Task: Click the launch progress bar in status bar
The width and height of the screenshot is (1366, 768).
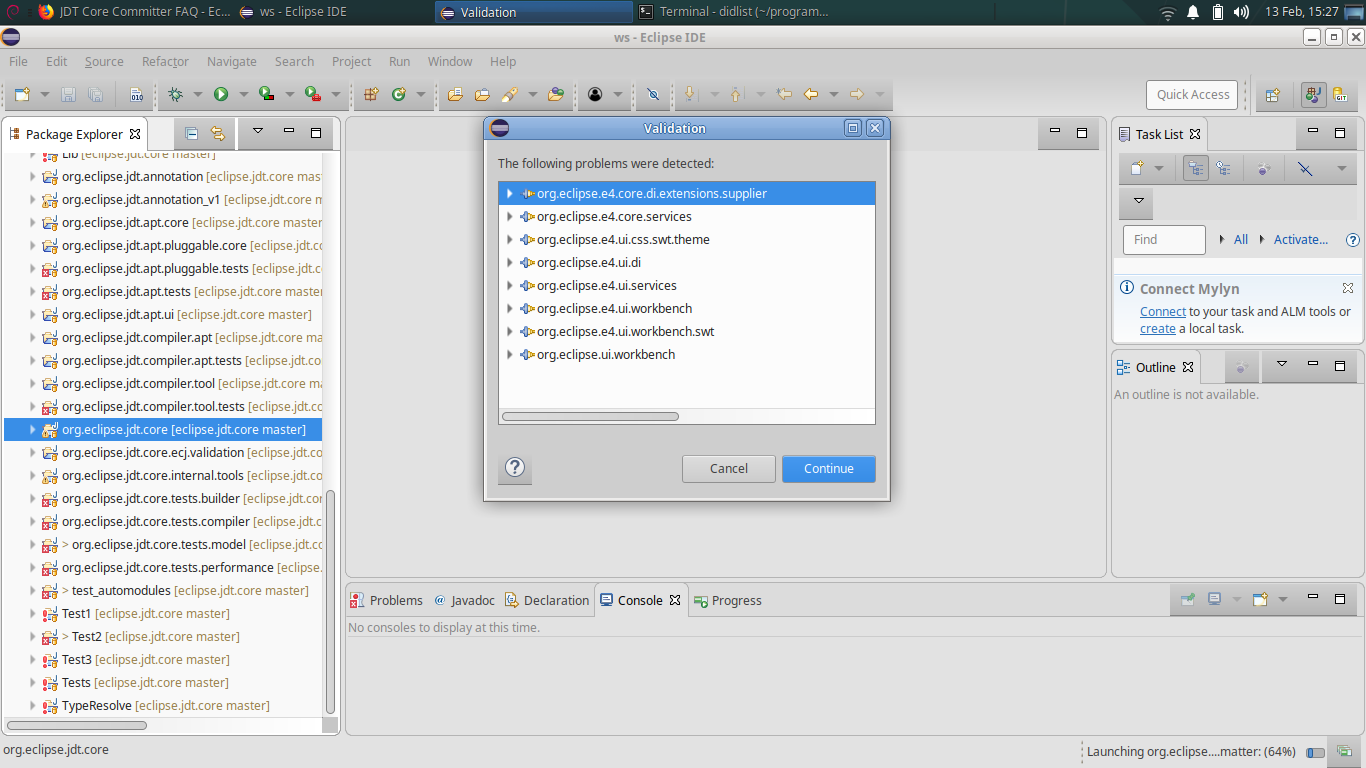Action: [1316, 752]
